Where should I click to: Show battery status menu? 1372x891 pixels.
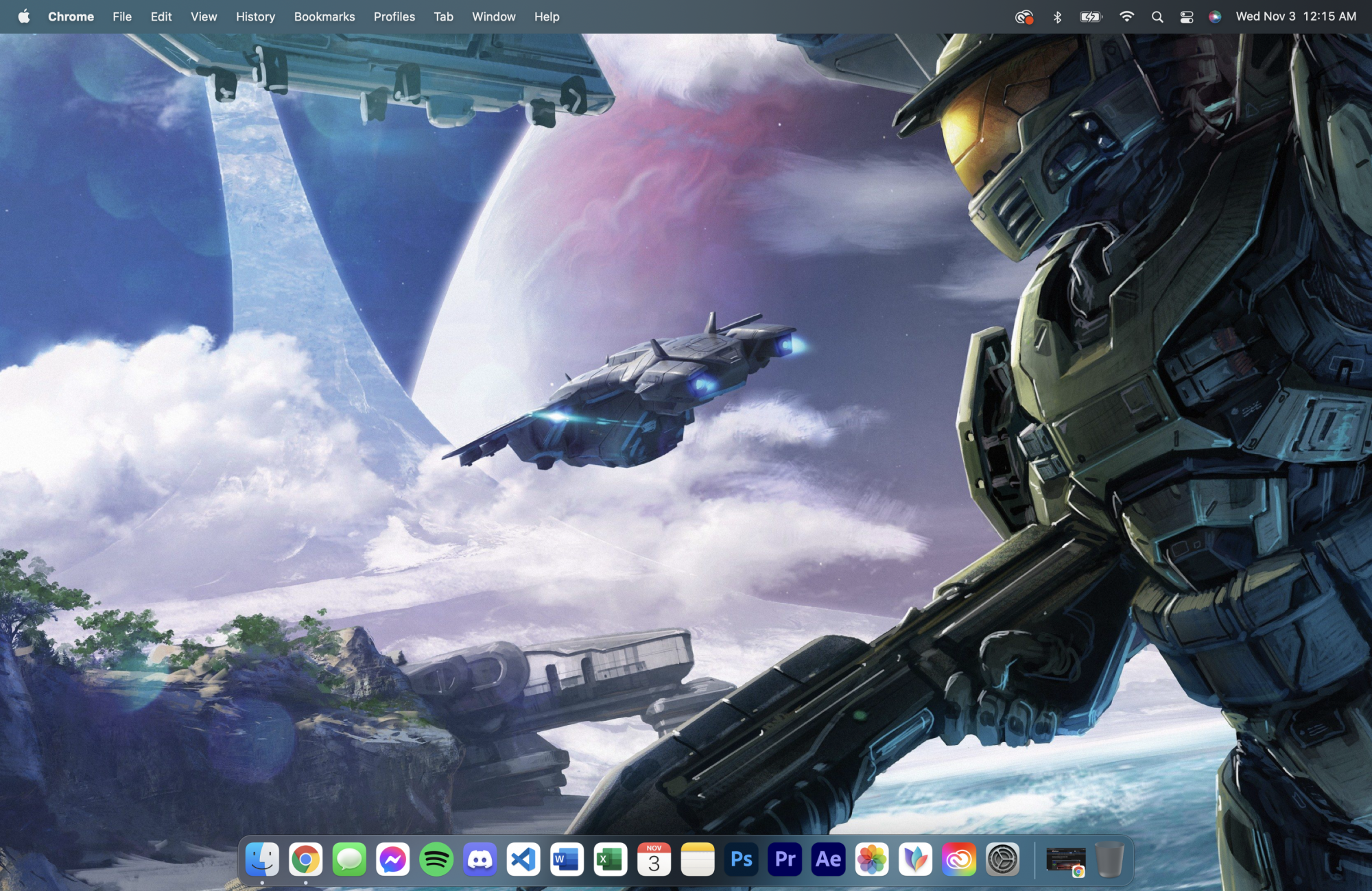[x=1091, y=17]
